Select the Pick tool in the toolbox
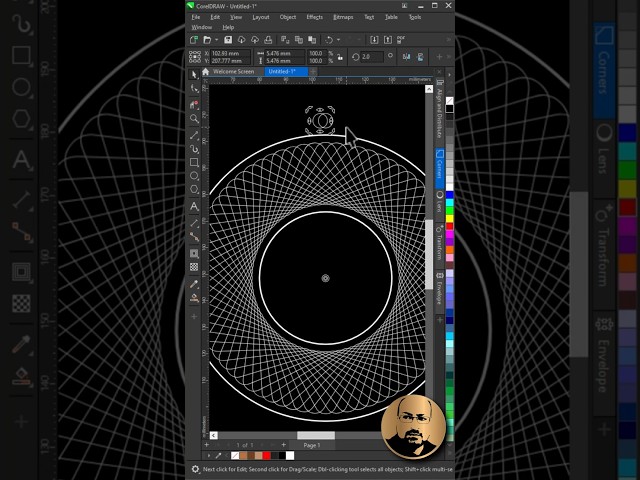The height and width of the screenshot is (480, 640). (x=194, y=75)
